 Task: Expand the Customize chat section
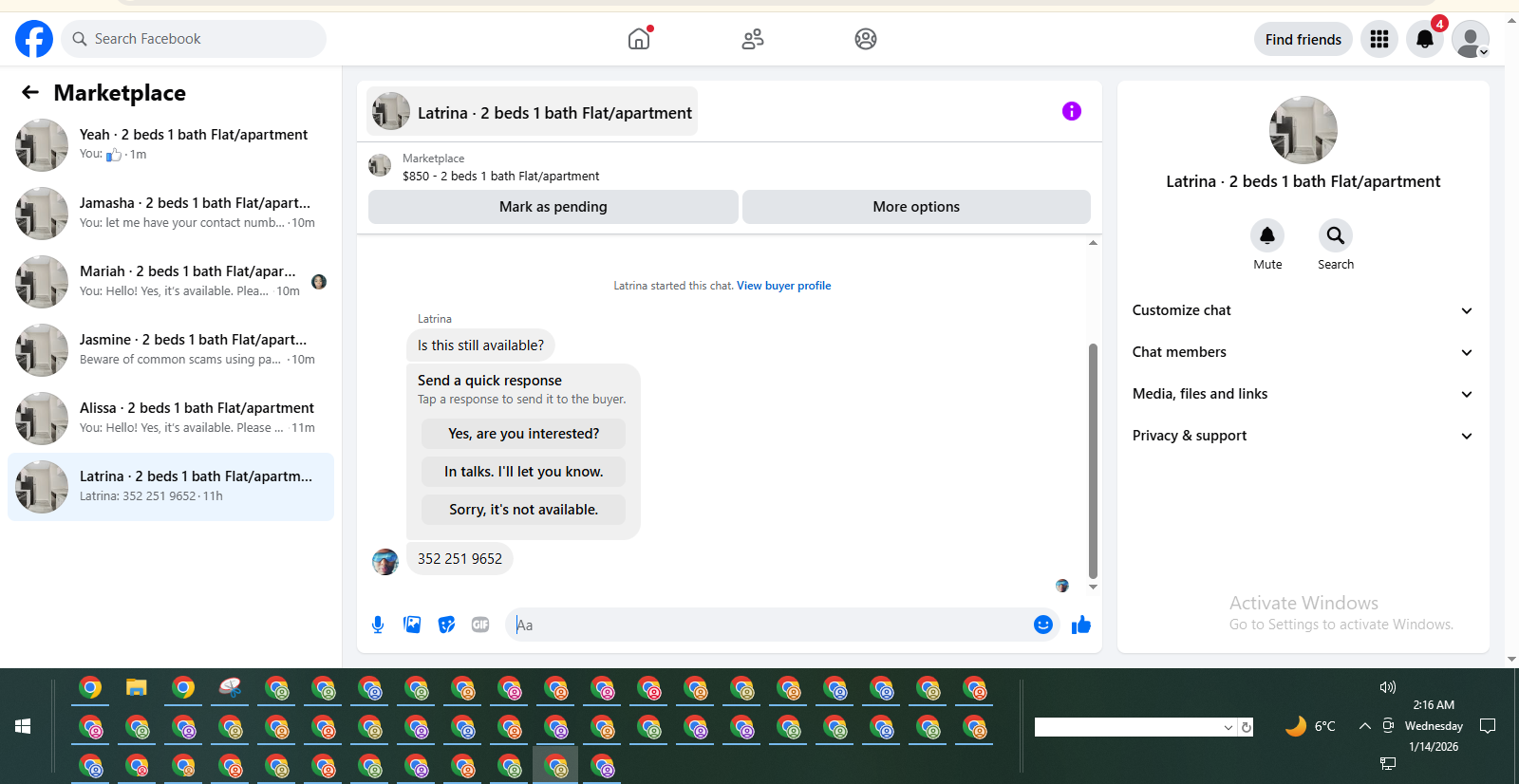[1303, 310]
